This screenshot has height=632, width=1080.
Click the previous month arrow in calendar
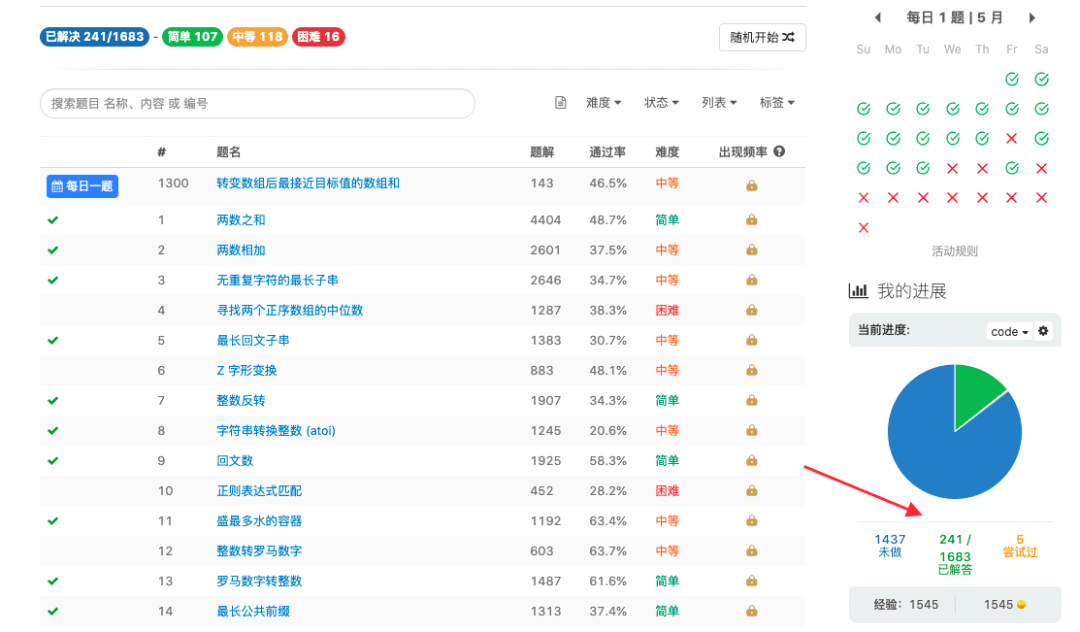878,18
